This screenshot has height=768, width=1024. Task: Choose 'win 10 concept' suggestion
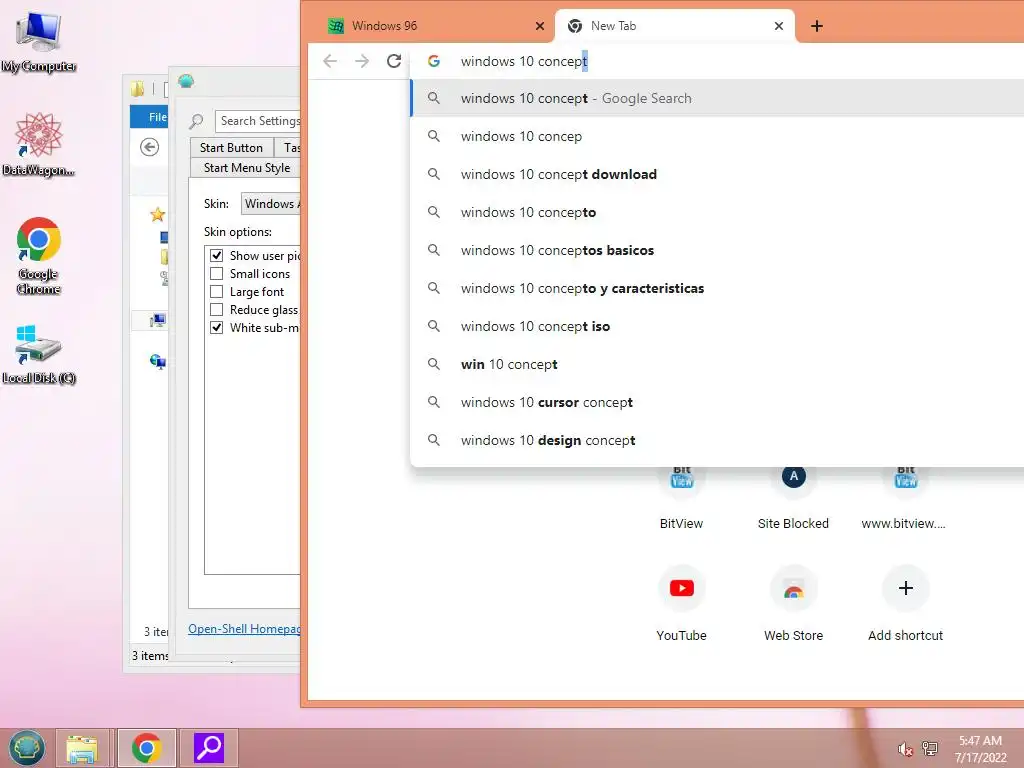(716, 364)
